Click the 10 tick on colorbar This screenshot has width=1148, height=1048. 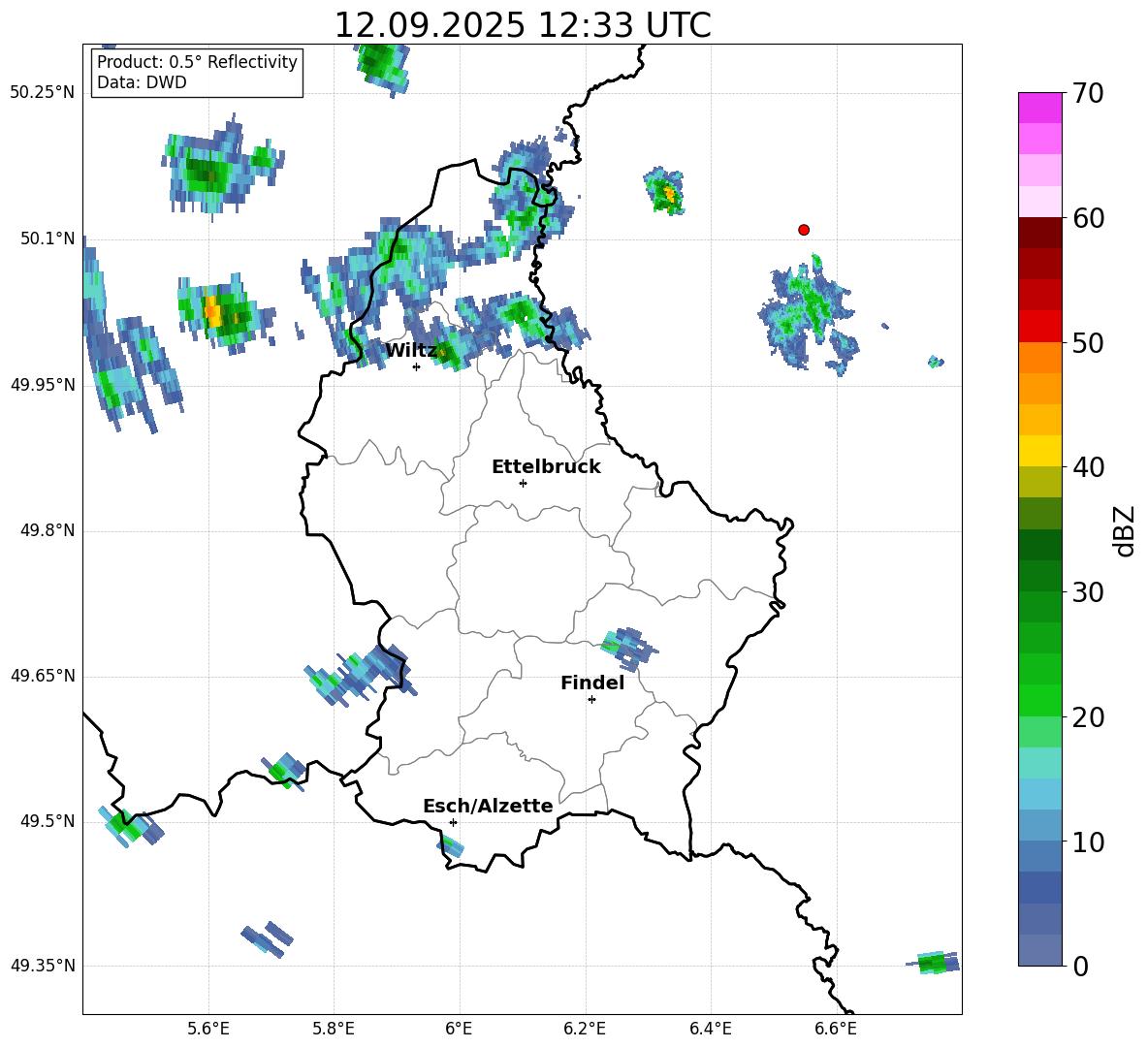tap(1088, 842)
